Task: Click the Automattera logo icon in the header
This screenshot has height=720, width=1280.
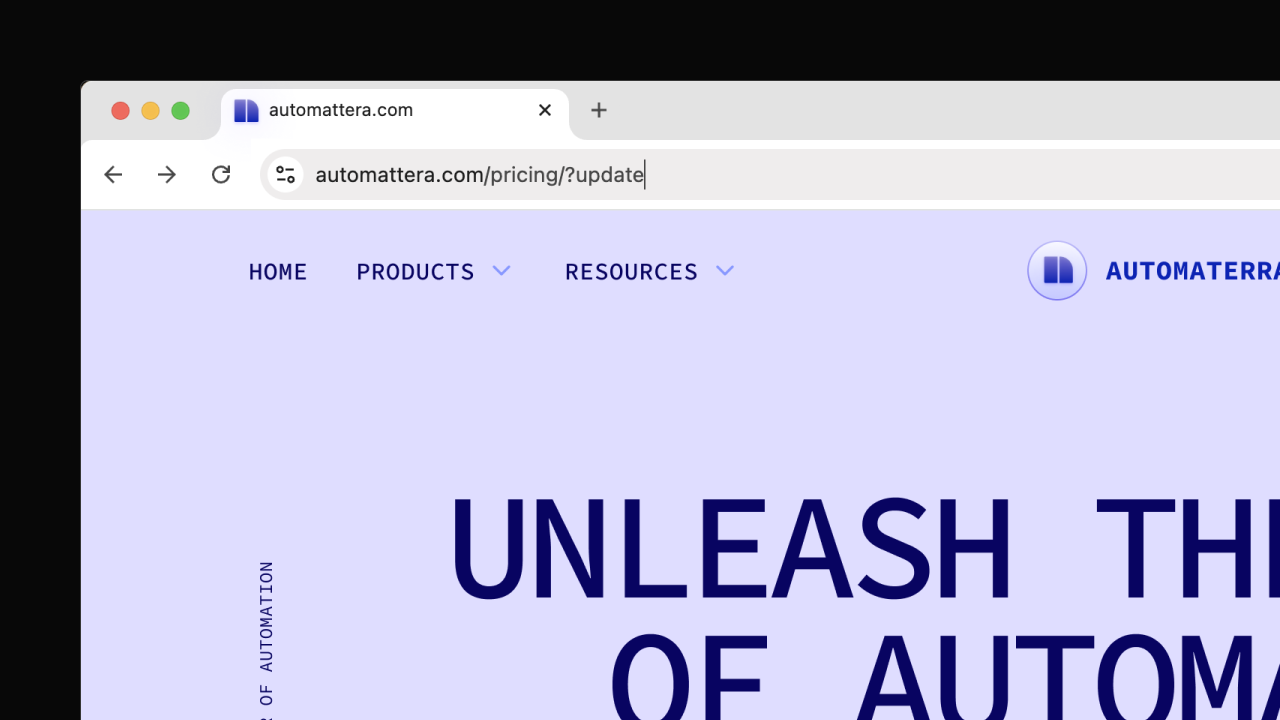Action: [x=1057, y=270]
